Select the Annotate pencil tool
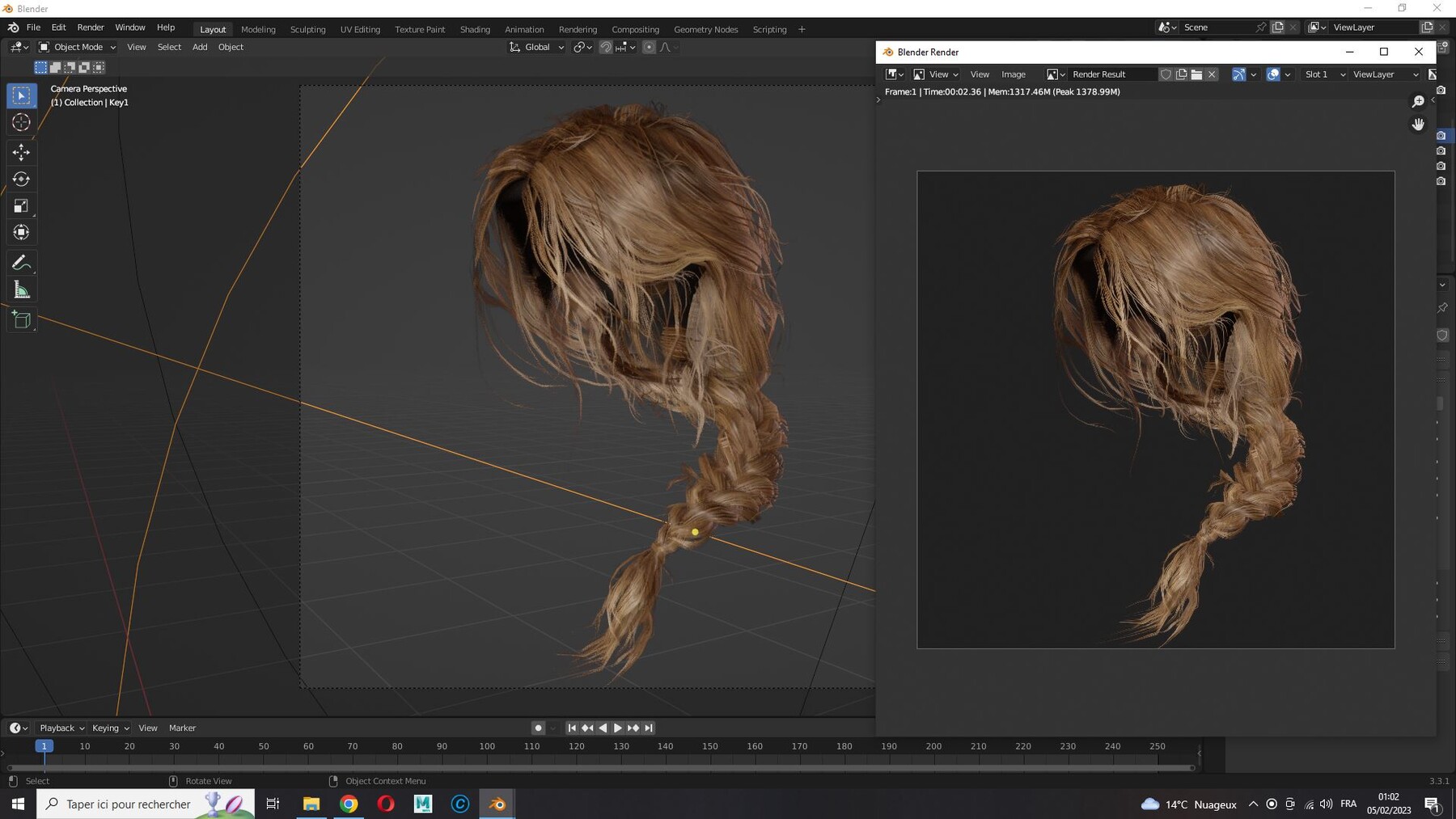This screenshot has height=819, width=1456. [22, 263]
